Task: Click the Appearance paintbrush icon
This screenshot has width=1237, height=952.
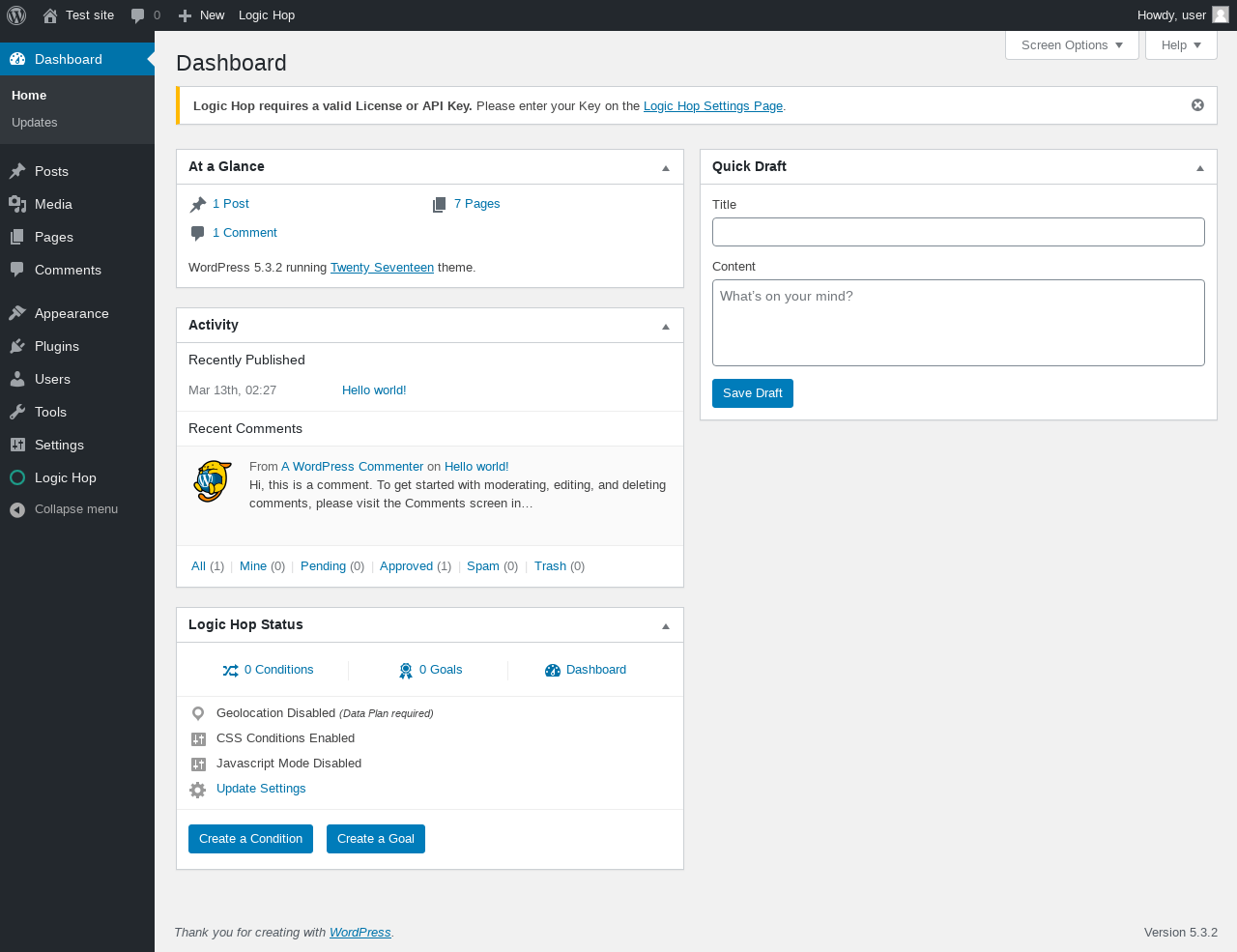Action: [17, 313]
